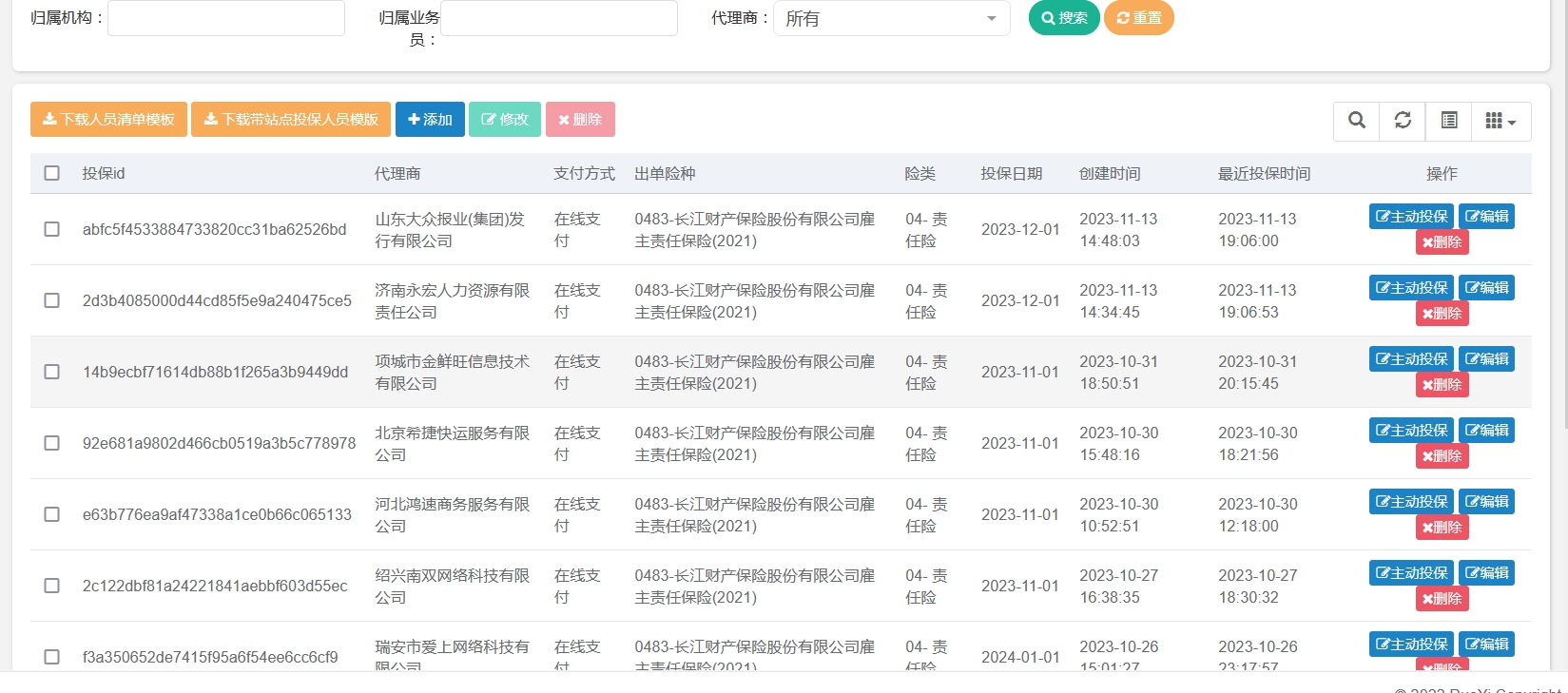Open the columns grid dropdown
The height and width of the screenshot is (693, 1568).
click(1500, 121)
